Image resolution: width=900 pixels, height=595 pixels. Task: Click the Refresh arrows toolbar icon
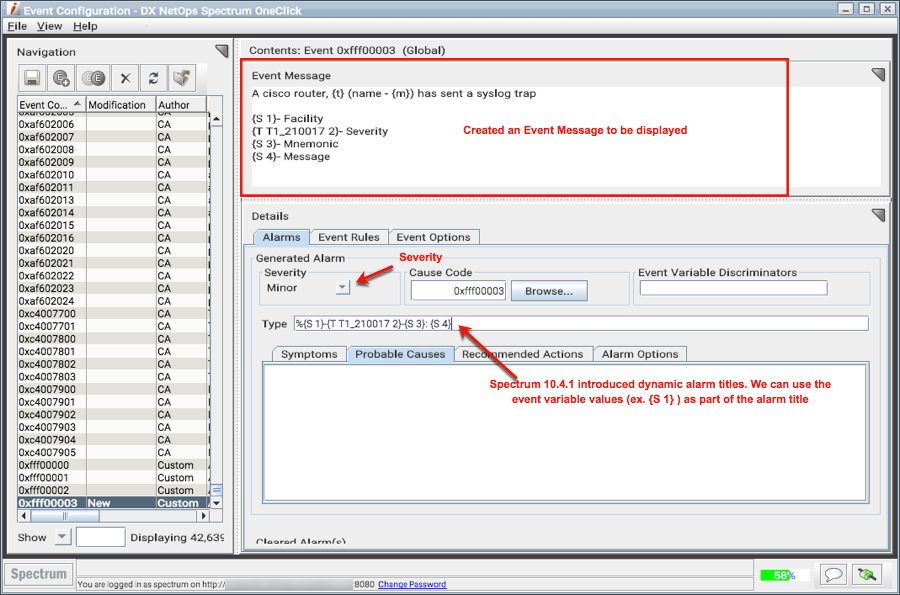coord(153,78)
